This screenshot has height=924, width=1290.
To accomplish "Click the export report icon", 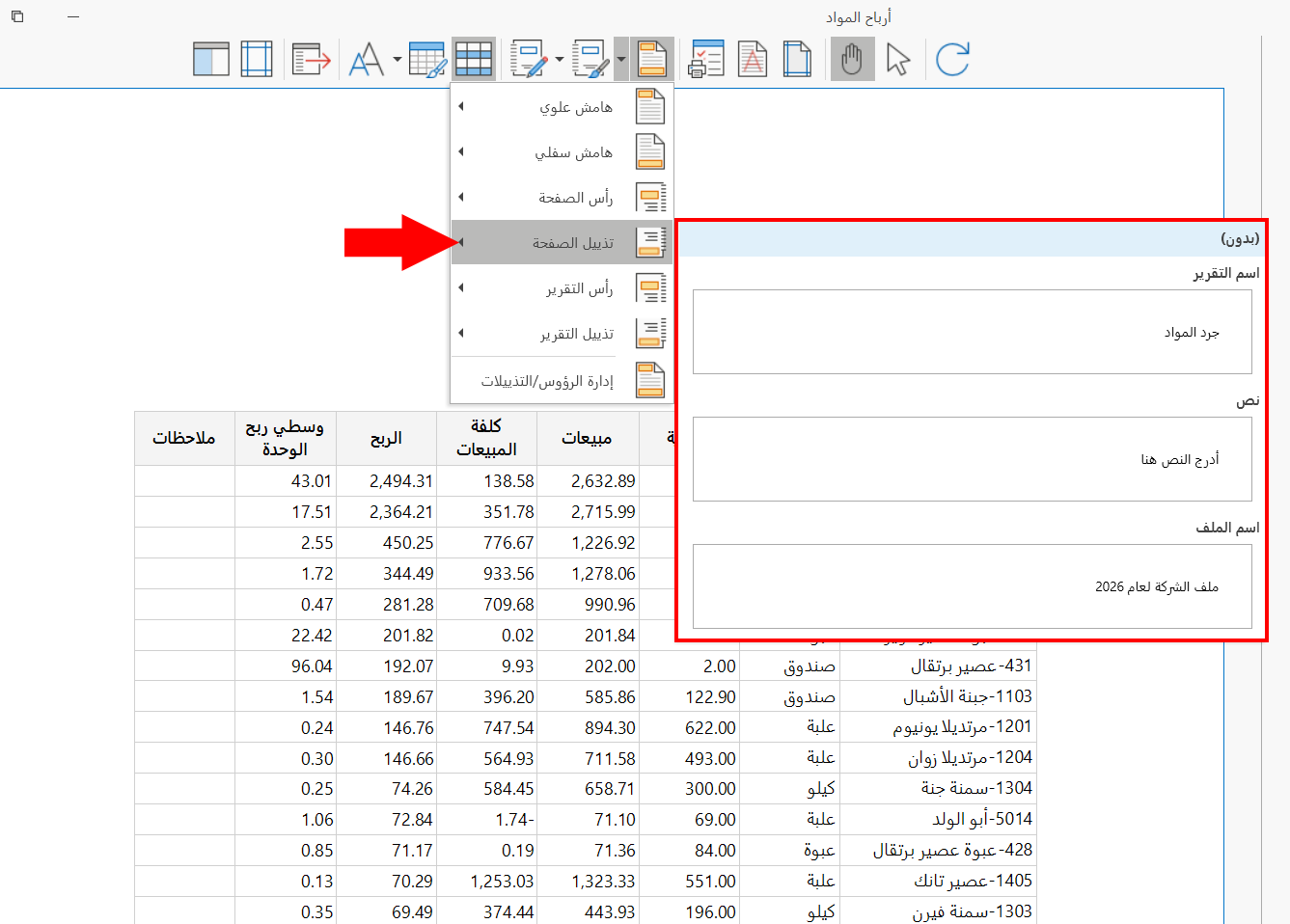I will (x=311, y=59).
